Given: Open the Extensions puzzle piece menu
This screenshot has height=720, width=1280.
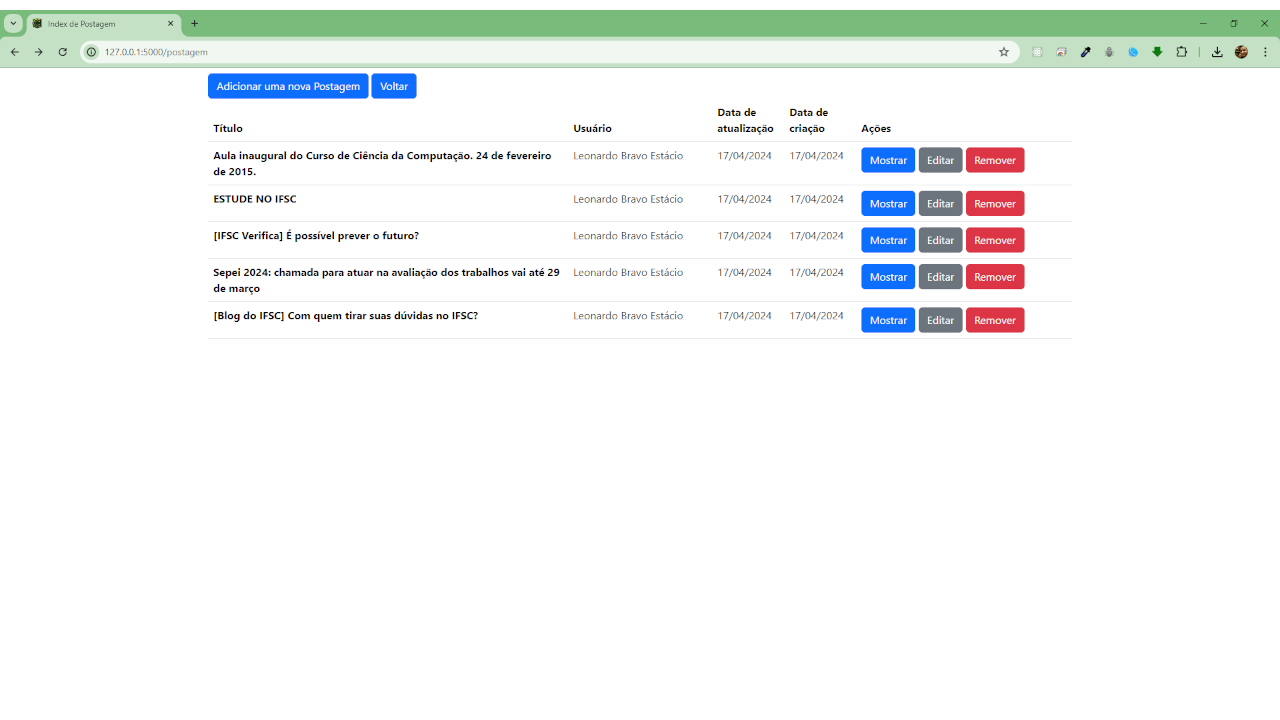Looking at the screenshot, I should point(1181,52).
